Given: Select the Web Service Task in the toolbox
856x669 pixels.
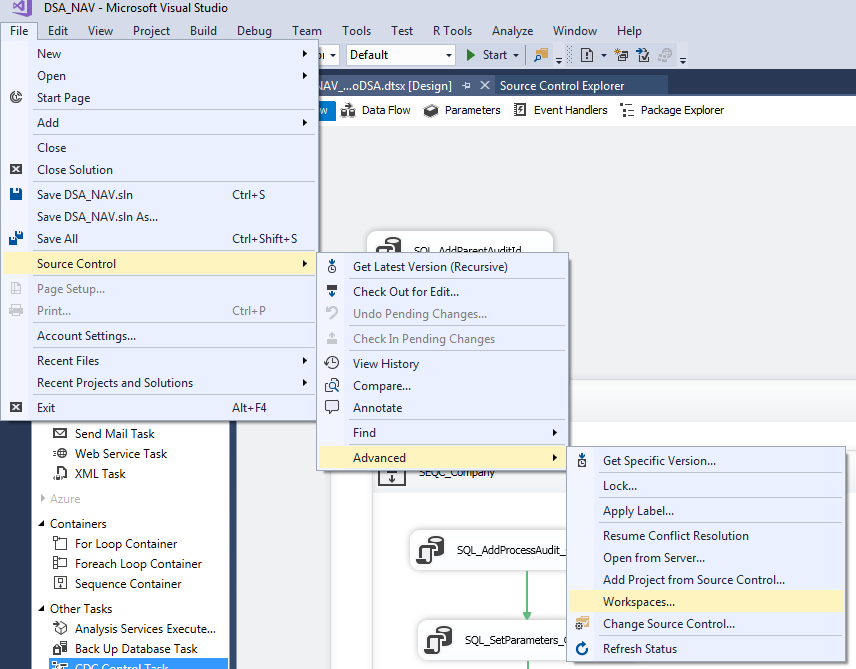Looking at the screenshot, I should (x=62, y=453).
